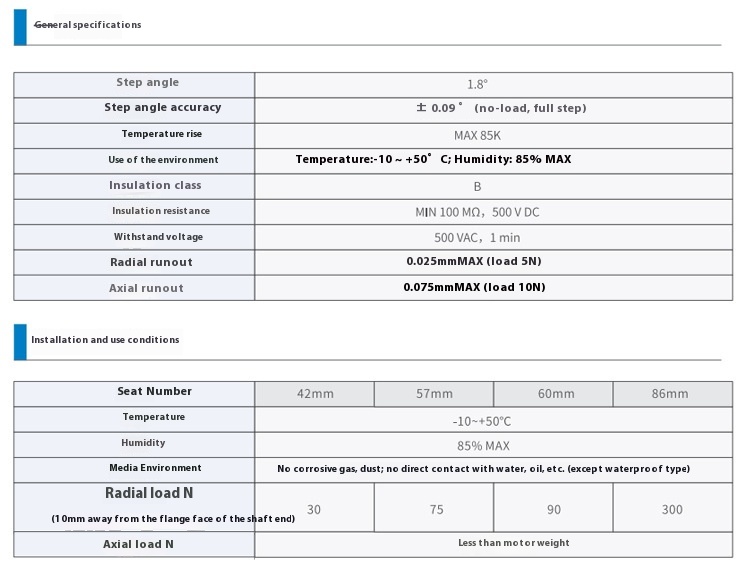Select the 'Radial runout' label
Image resolution: width=750 pixels, height=570 pixels.
pos(151,262)
